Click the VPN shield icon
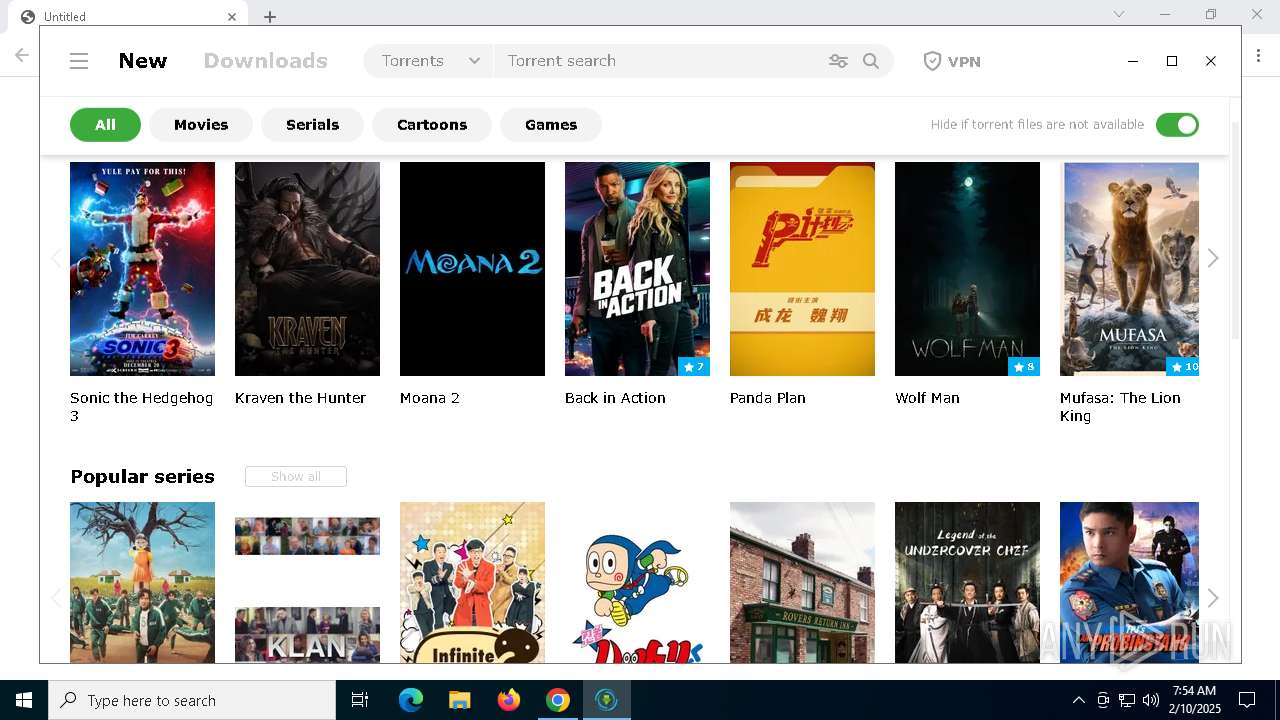Viewport: 1280px width, 720px height. pos(932,61)
